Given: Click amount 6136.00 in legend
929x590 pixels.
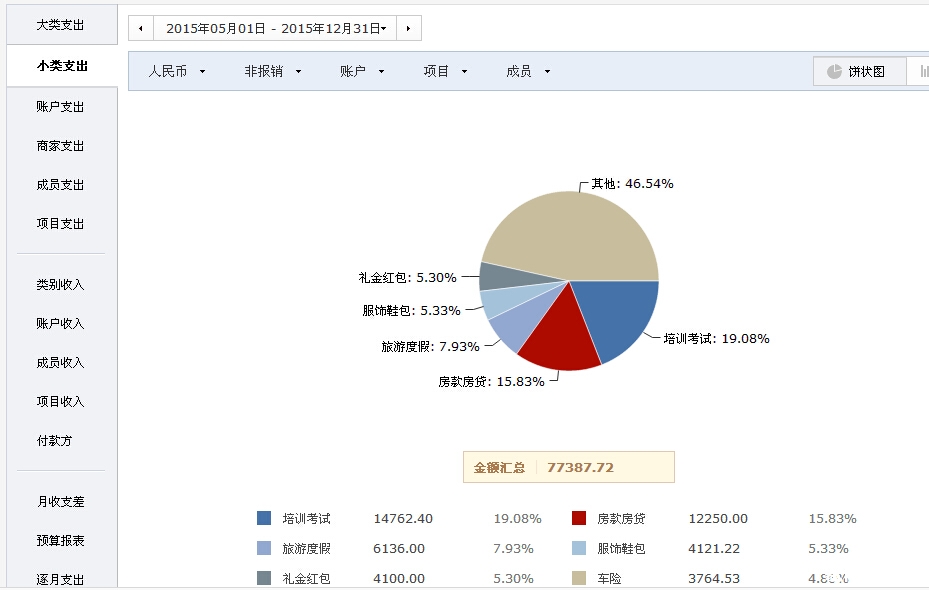Looking at the screenshot, I should (x=399, y=549).
